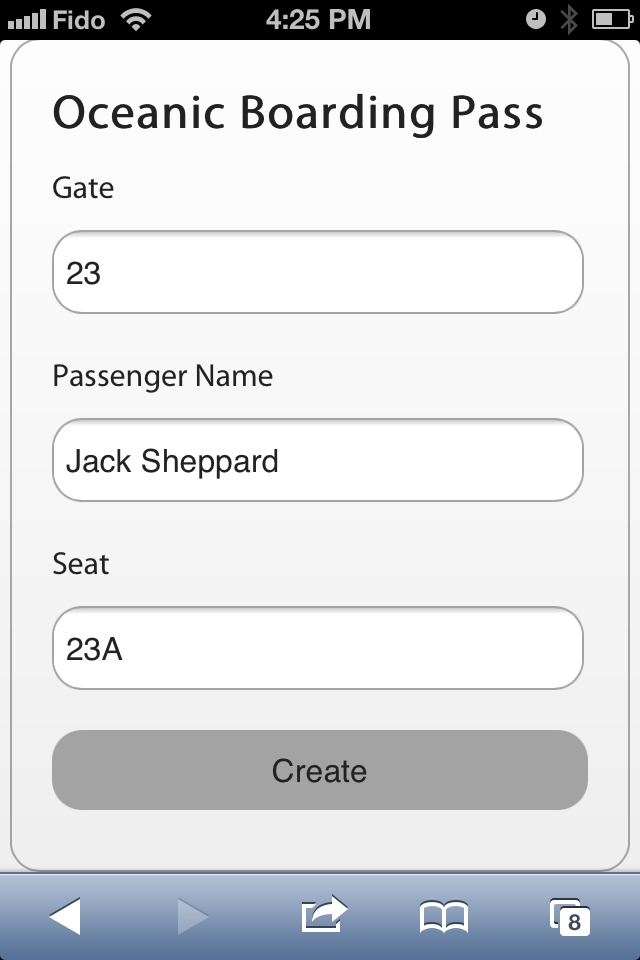This screenshot has width=640, height=960.
Task: Tap the Safari forward arrow
Action: (192, 915)
